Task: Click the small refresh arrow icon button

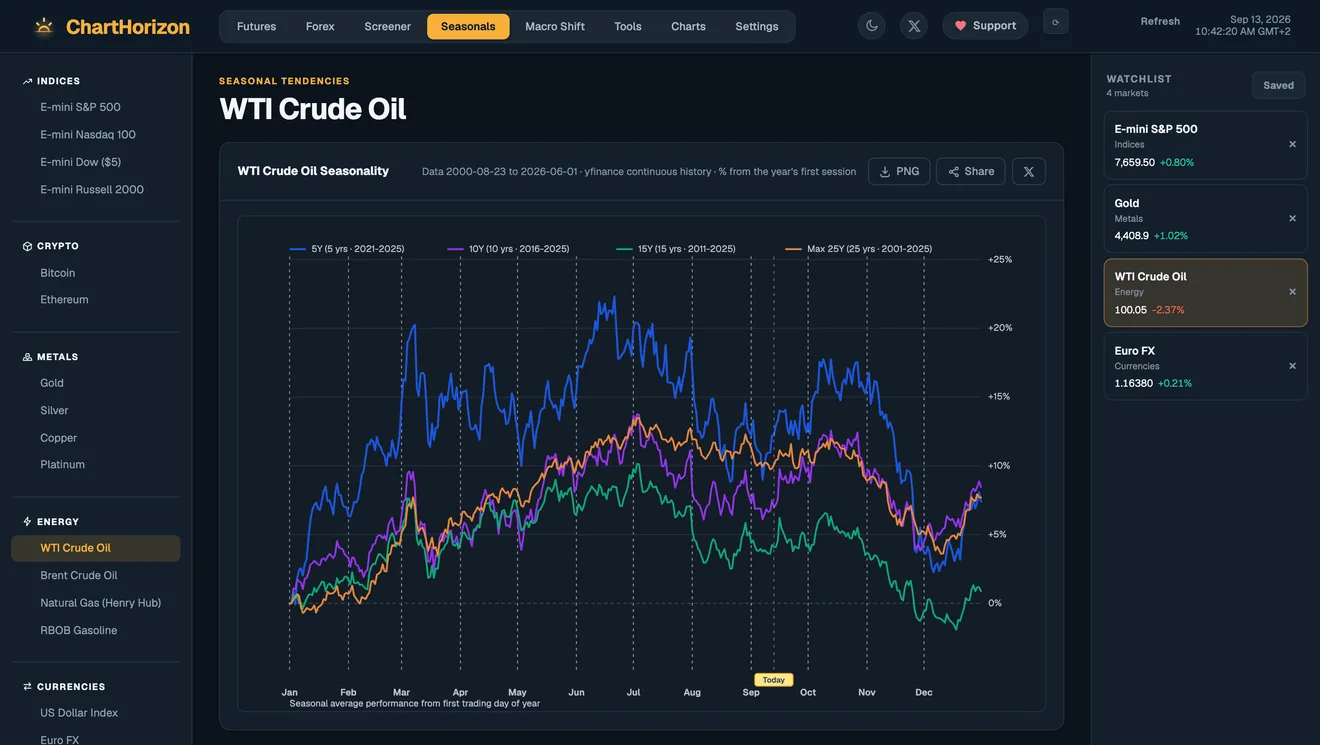Action: coord(1055,22)
